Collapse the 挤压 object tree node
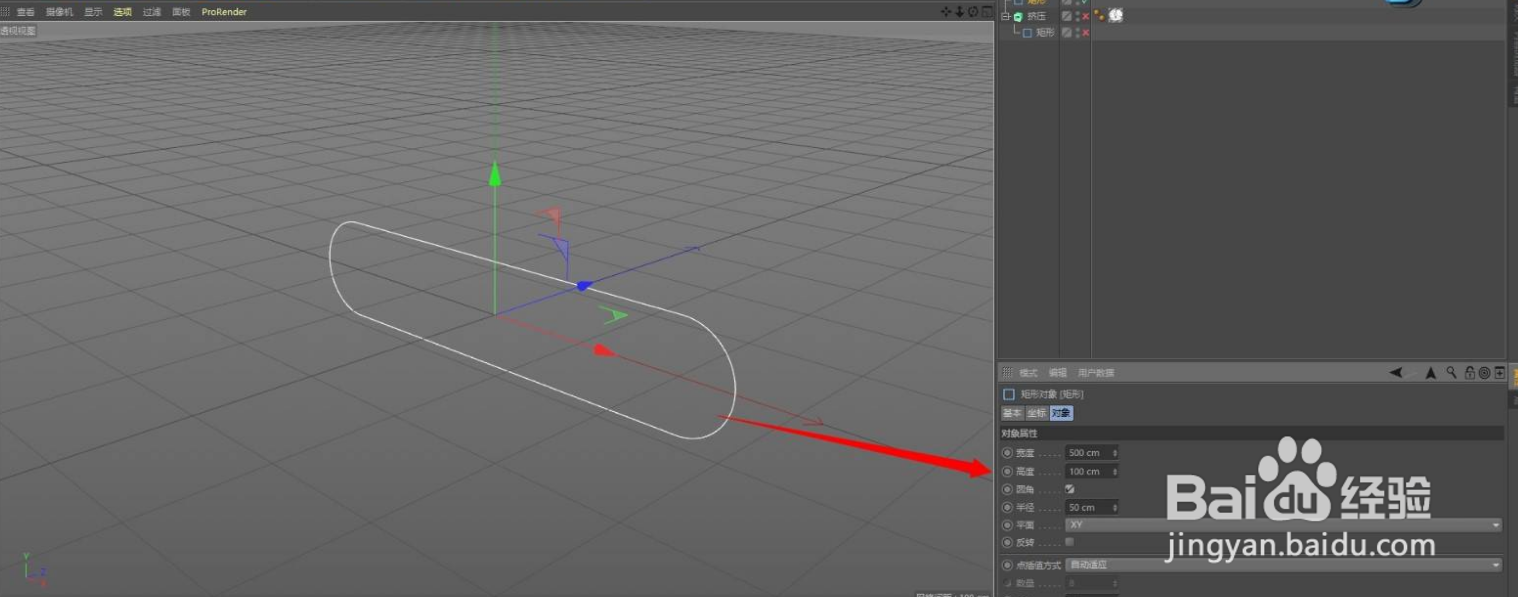Screen dimensions: 1518x597 point(1005,17)
